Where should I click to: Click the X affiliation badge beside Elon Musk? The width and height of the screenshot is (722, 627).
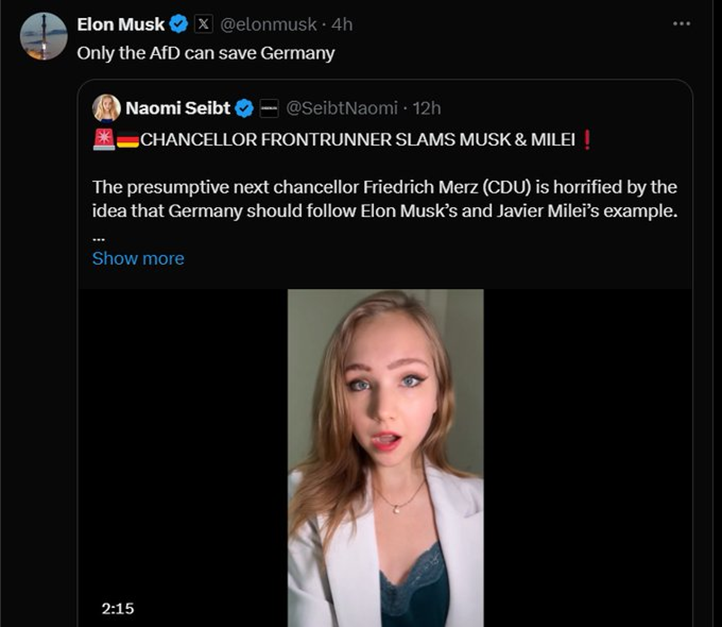[202, 24]
